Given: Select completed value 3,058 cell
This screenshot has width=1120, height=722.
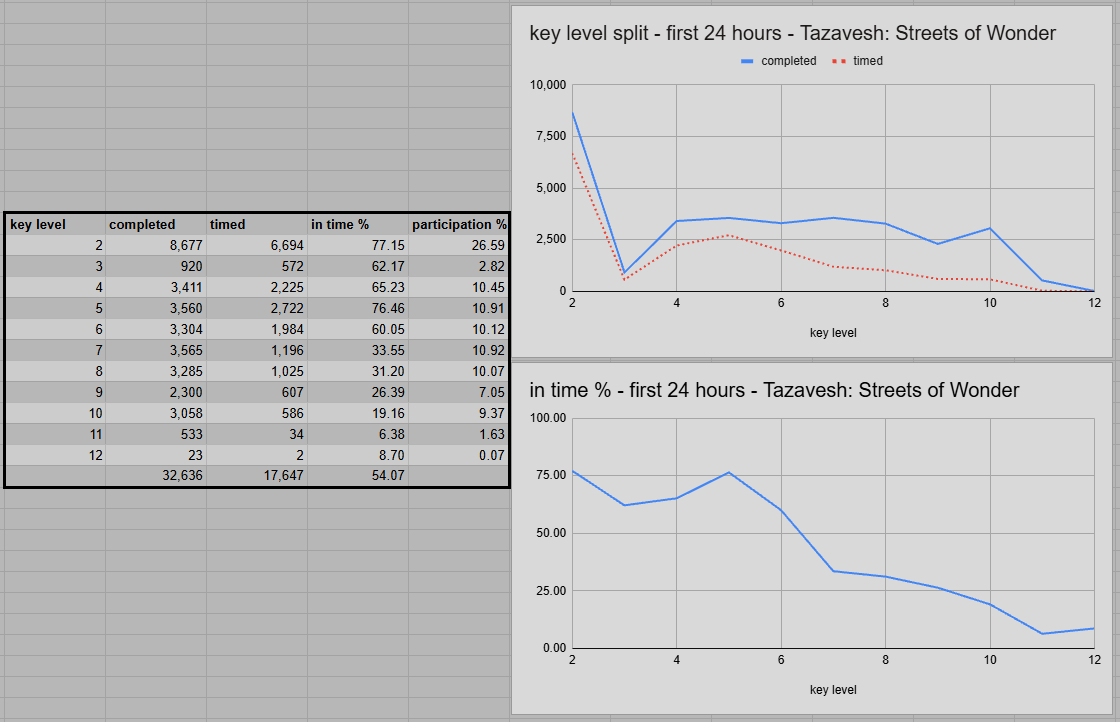Looking at the screenshot, I should [156, 413].
